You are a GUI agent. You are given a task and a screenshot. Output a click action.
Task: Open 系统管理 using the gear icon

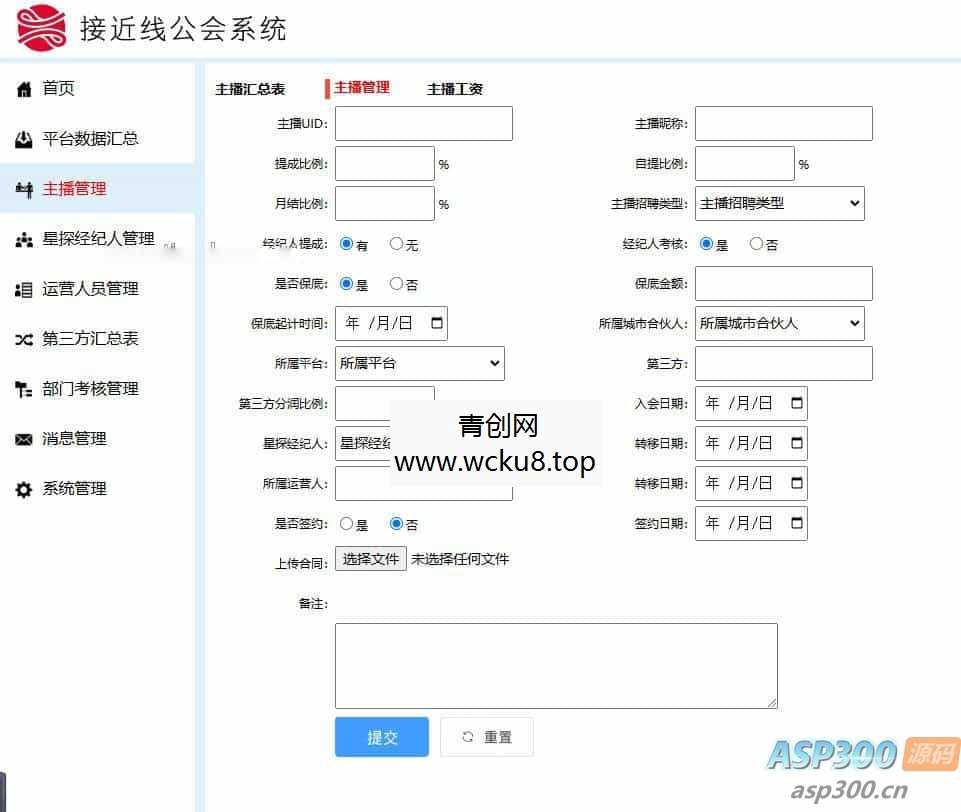point(24,488)
